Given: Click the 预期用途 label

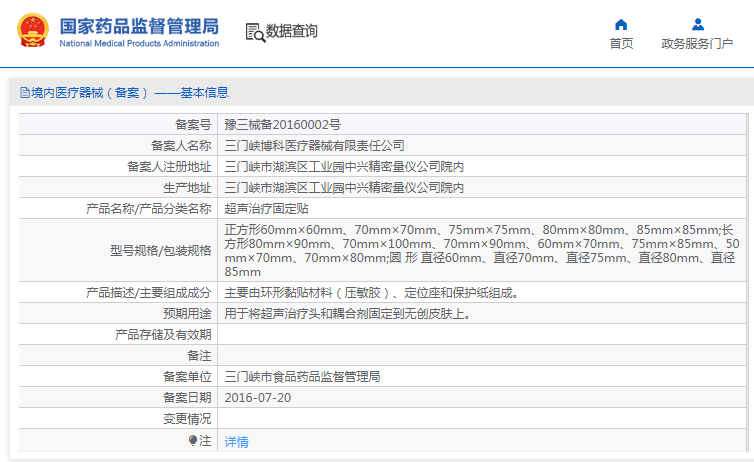Looking at the screenshot, I should tap(187, 314).
